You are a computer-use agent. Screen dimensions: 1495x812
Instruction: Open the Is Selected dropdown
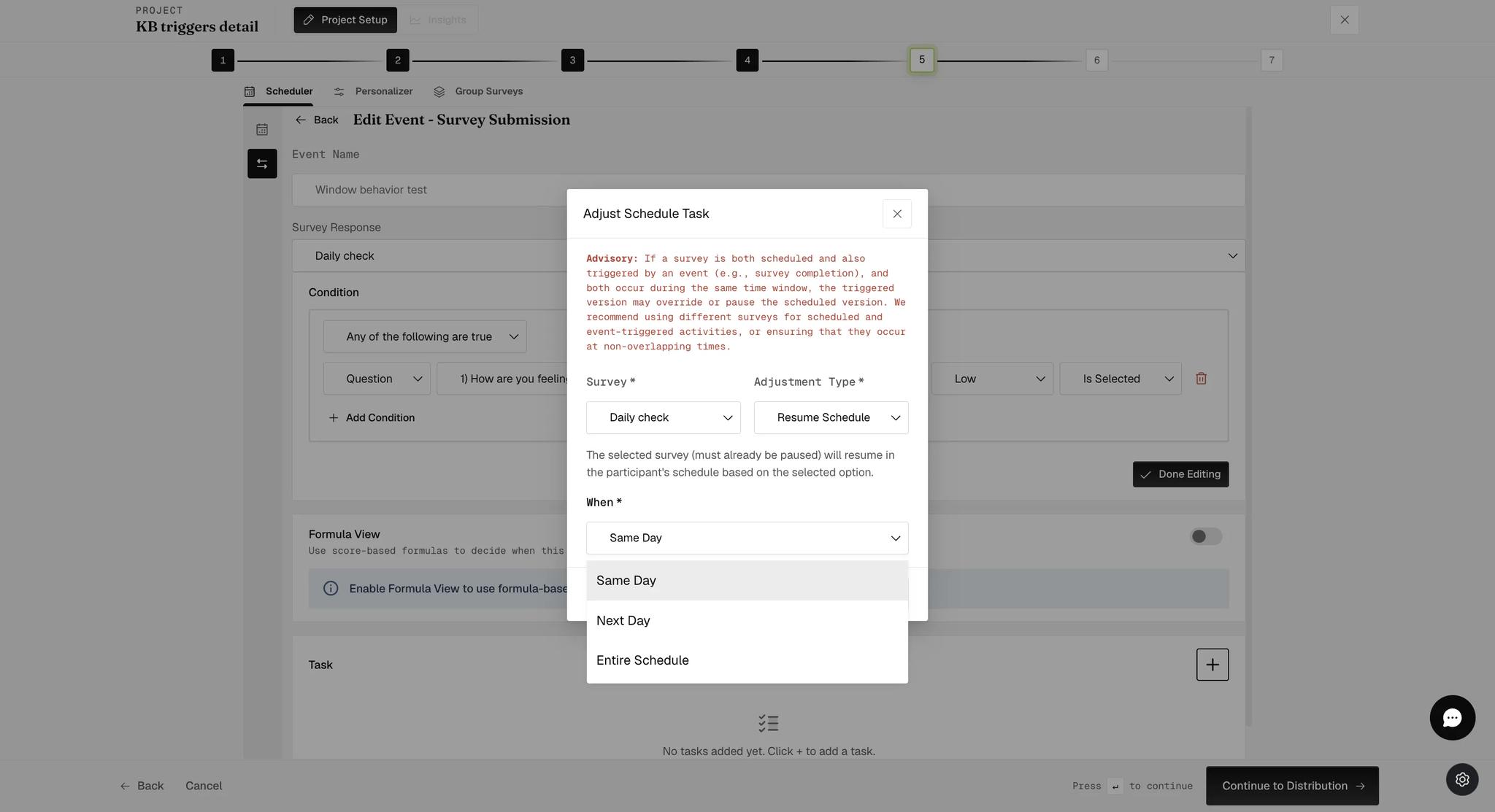point(1120,379)
